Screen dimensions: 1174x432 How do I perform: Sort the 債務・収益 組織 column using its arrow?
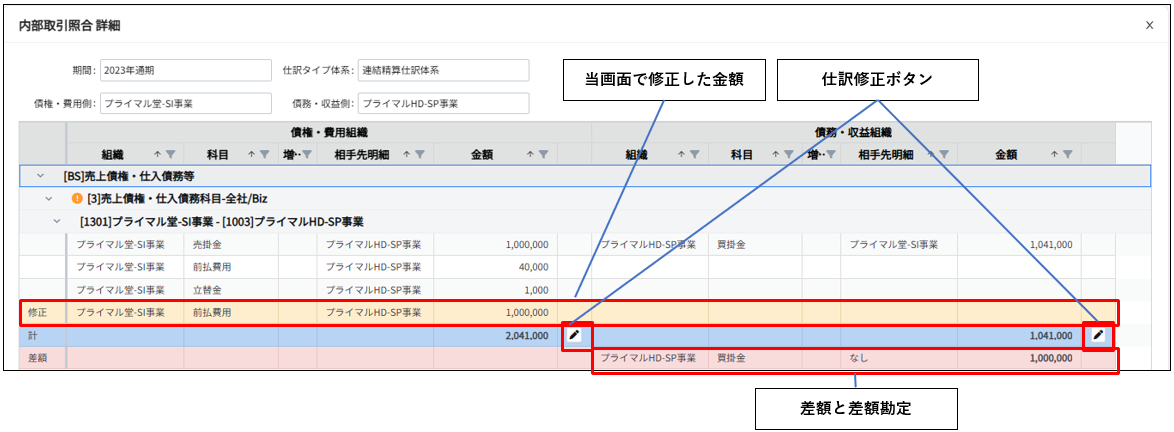(x=680, y=154)
